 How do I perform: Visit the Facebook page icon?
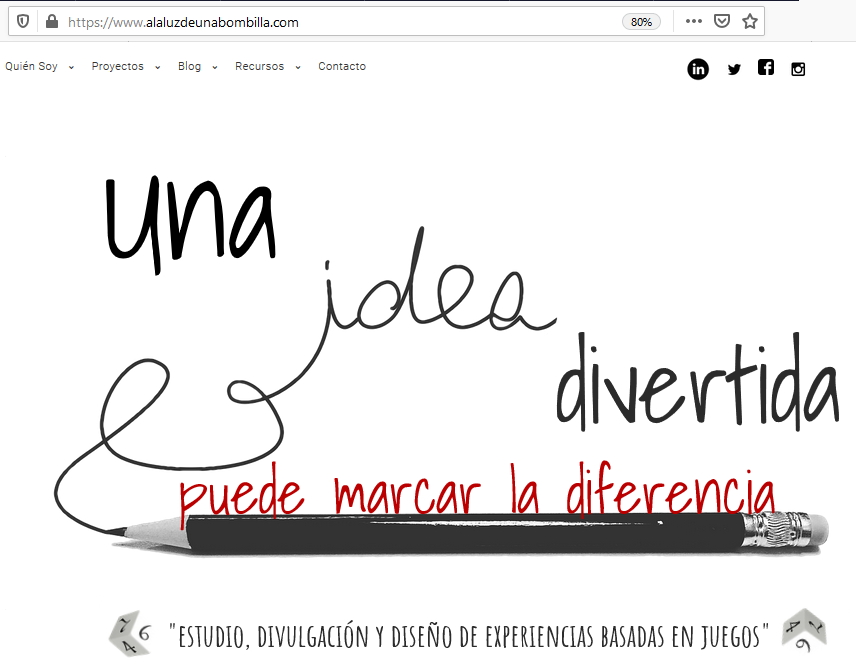766,68
